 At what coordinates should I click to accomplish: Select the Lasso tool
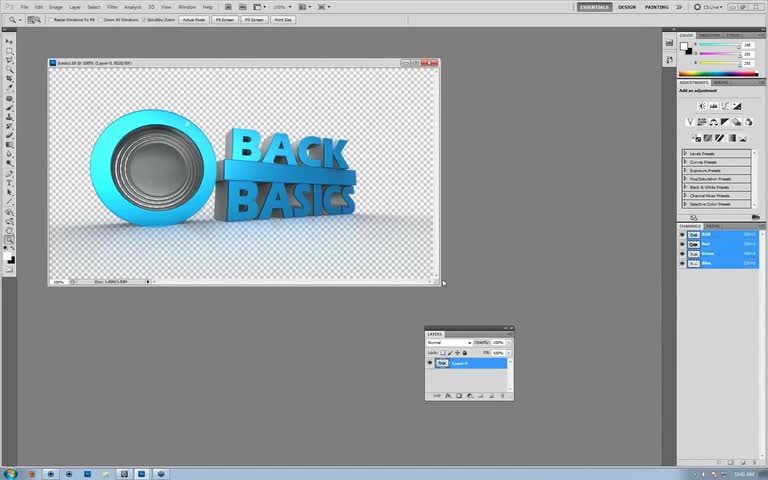(x=9, y=60)
